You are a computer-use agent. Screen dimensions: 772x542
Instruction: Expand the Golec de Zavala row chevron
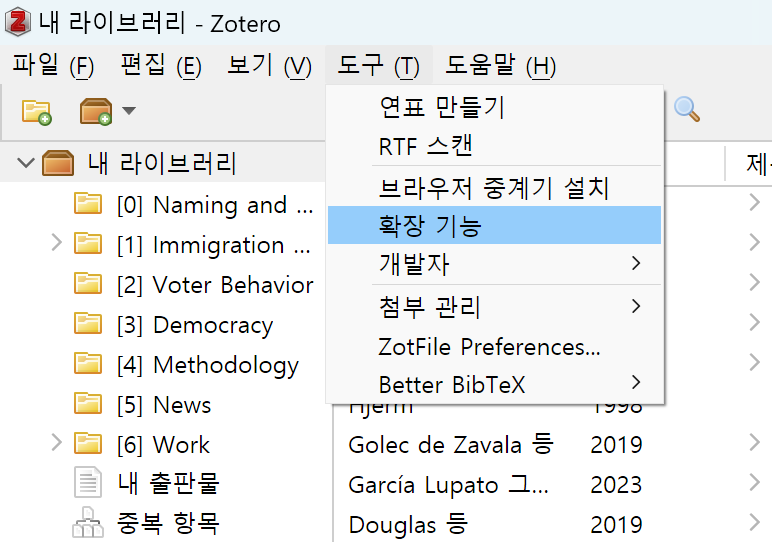pos(754,442)
